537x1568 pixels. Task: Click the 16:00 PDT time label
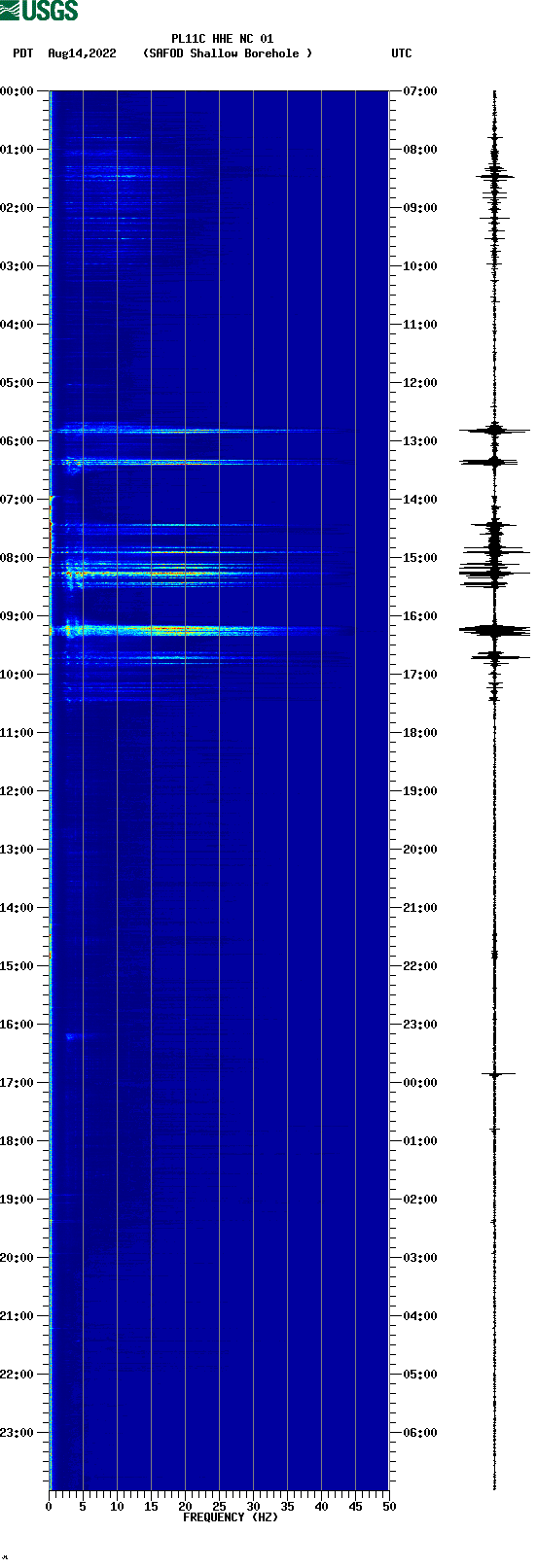pyautogui.click(x=18, y=1025)
